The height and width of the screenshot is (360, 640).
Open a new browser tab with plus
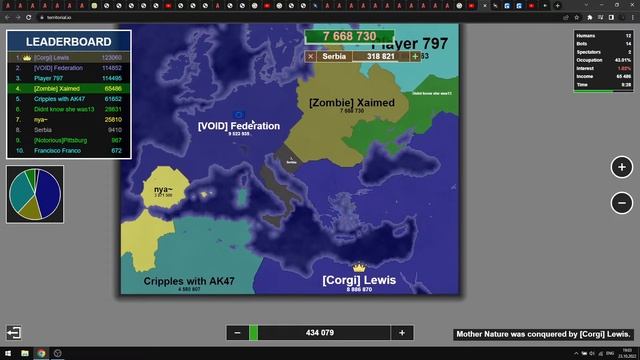[x=558, y=6]
